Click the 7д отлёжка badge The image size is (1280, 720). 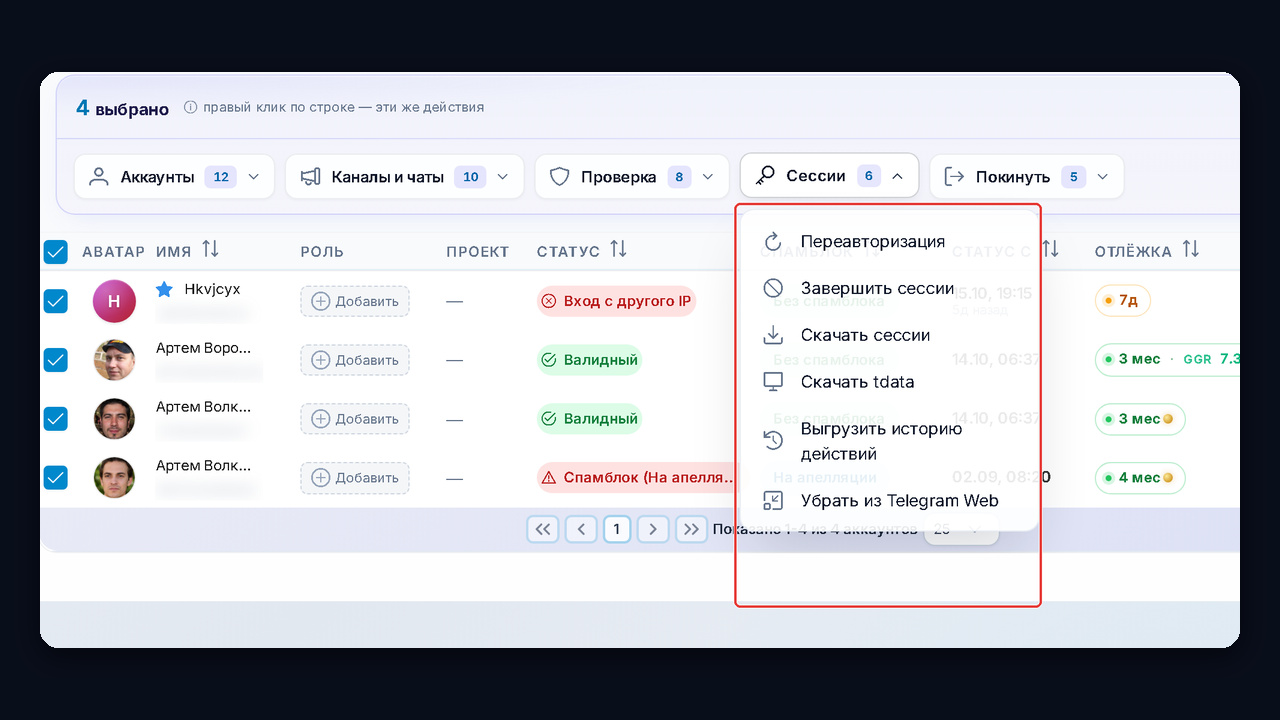click(1122, 301)
